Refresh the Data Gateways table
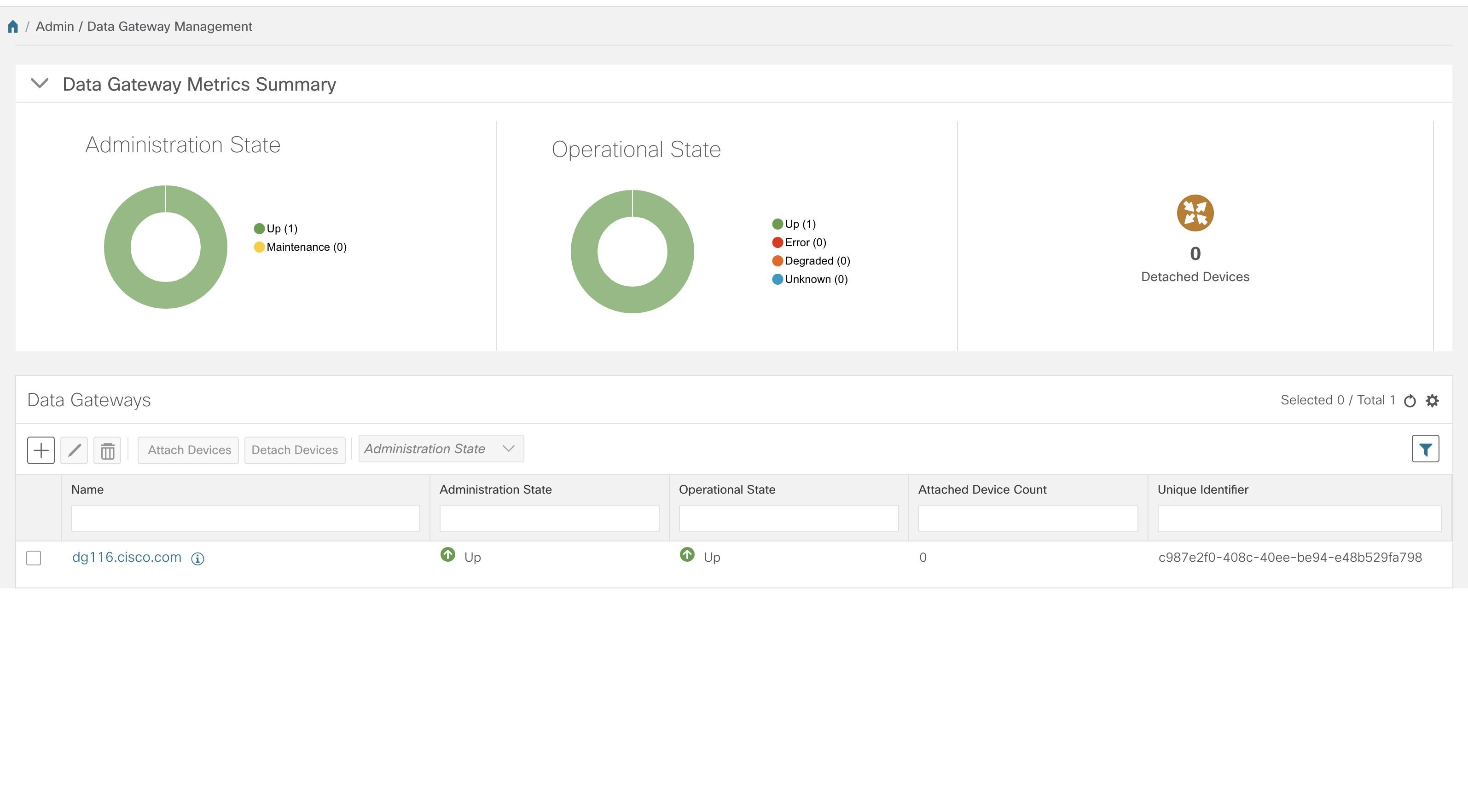1468x812 pixels. tap(1409, 400)
